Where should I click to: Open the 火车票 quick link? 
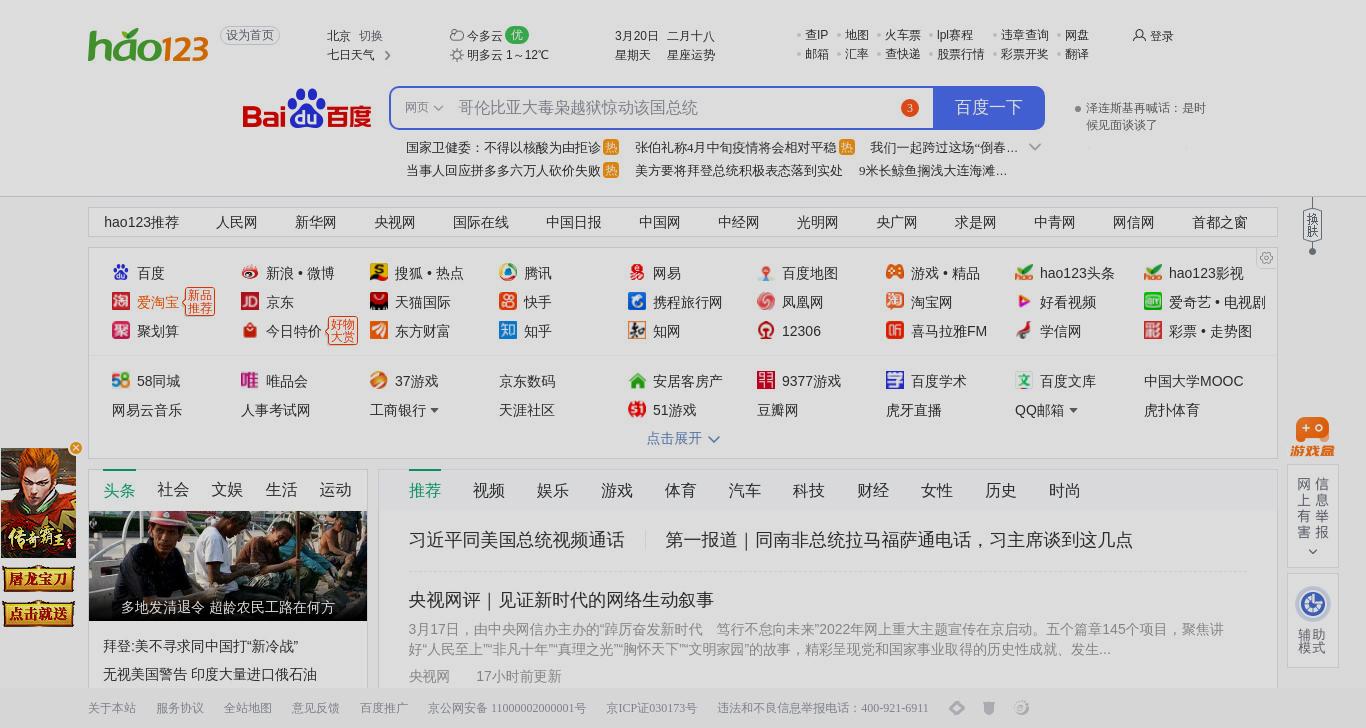[903, 35]
